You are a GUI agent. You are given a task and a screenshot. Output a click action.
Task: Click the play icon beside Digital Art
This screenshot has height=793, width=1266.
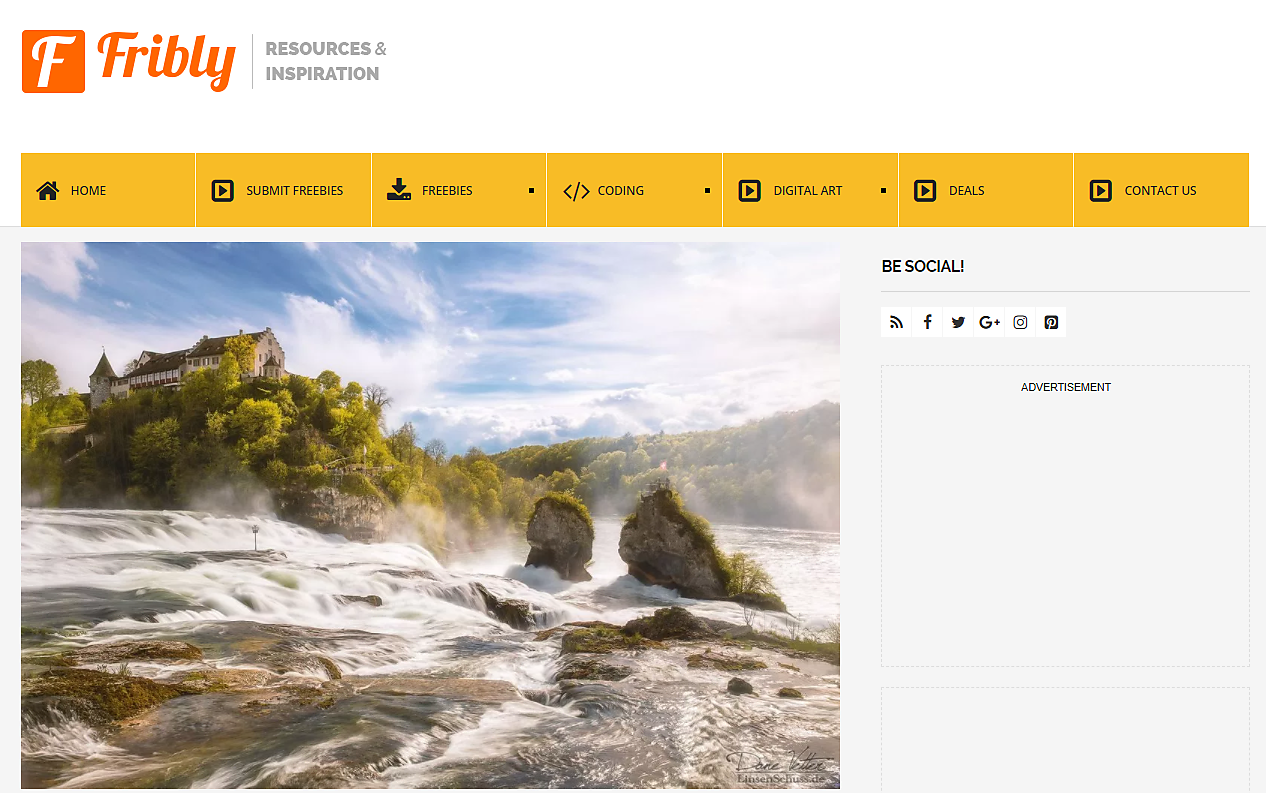(x=750, y=189)
